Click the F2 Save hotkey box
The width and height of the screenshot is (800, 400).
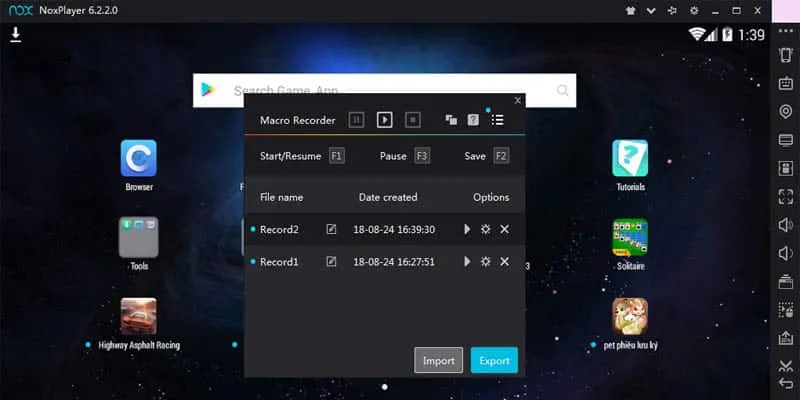point(501,156)
